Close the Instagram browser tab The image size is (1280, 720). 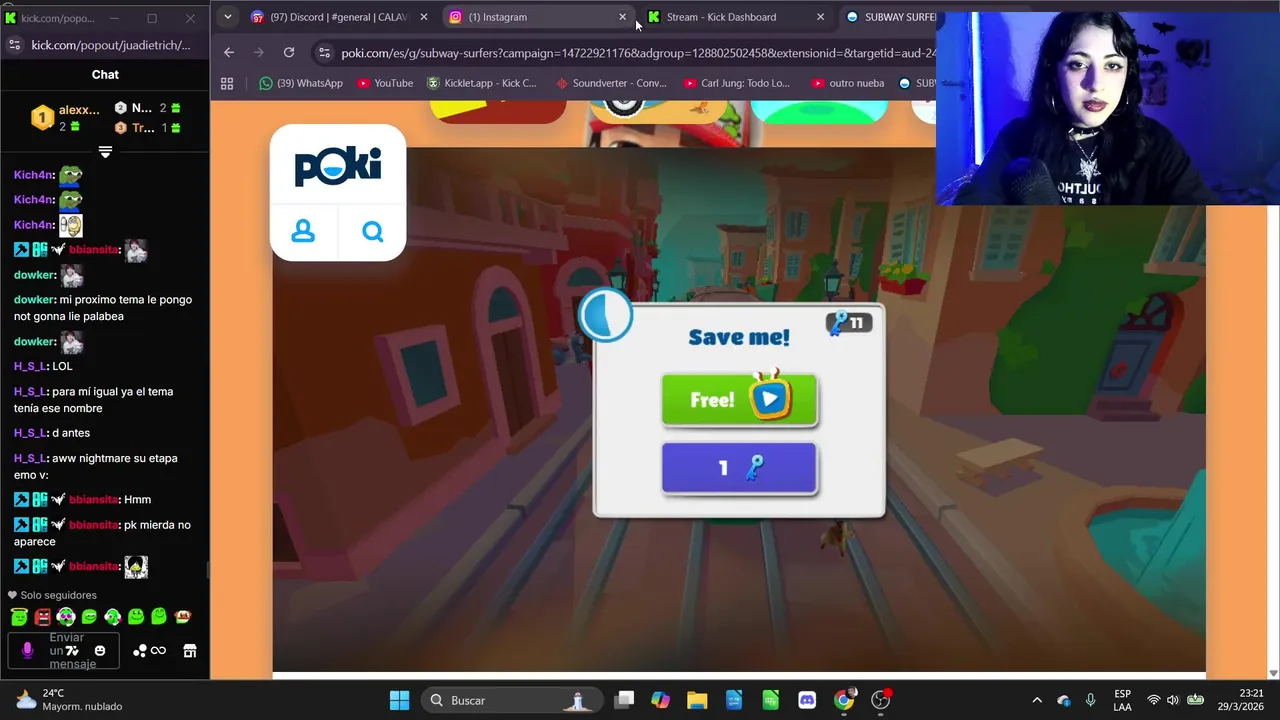click(622, 17)
